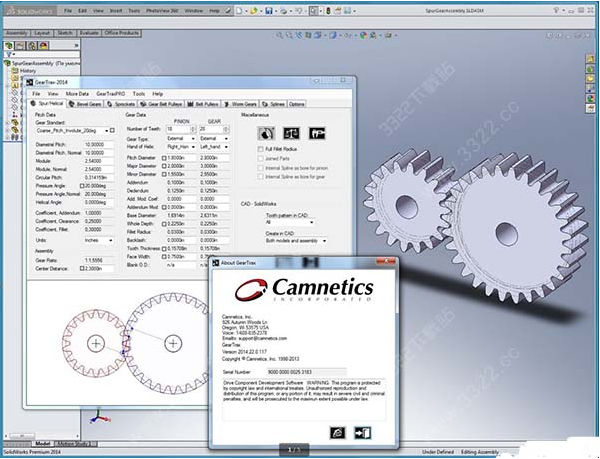Image resolution: width=600 pixels, height=459 pixels.
Task: Click the Print icon in SolidWorks toolbar
Action: 284,11
